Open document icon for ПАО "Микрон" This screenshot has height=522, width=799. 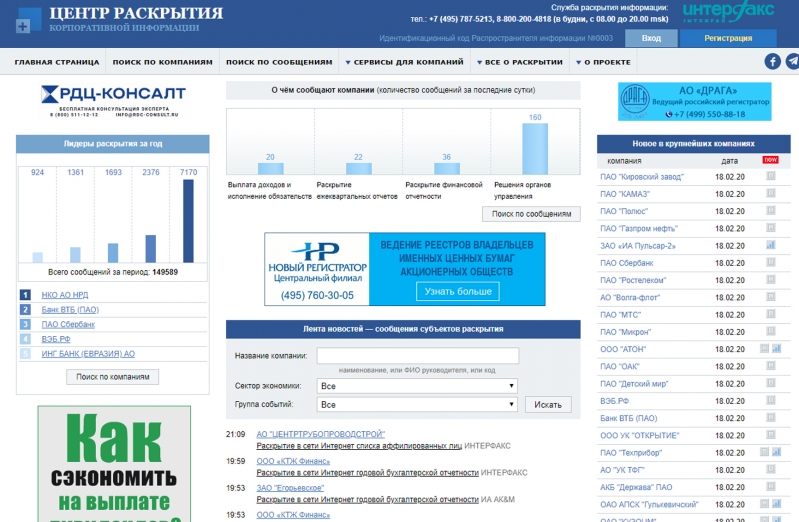pyautogui.click(x=771, y=331)
